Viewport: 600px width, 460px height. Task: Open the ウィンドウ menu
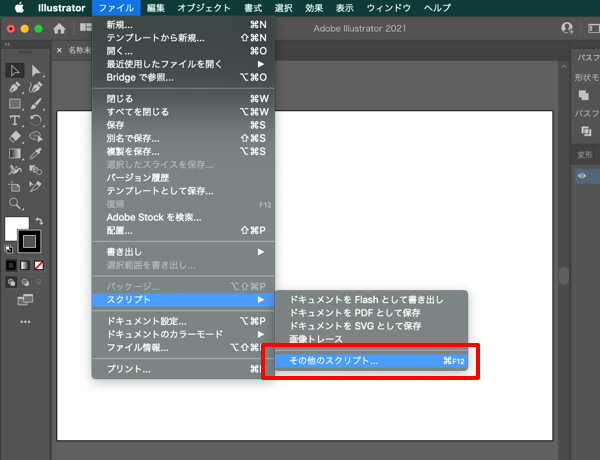(x=389, y=8)
